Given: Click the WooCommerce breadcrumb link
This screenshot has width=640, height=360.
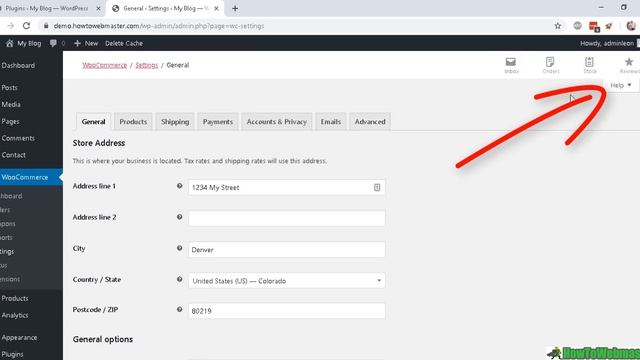Looking at the screenshot, I should pyautogui.click(x=104, y=65).
